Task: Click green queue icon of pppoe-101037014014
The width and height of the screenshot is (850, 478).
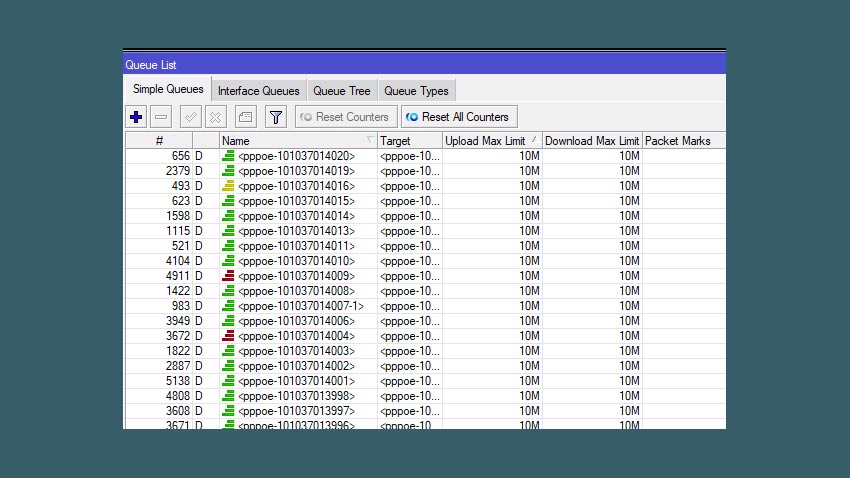Action: pyautogui.click(x=228, y=216)
